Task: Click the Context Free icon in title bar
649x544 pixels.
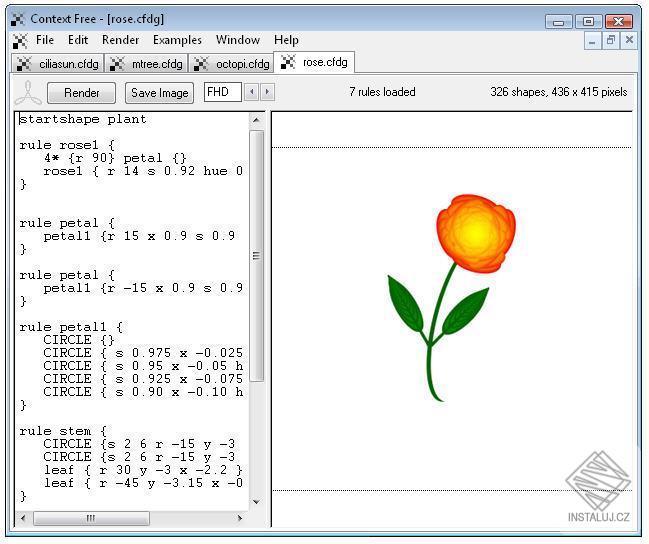Action: [18, 19]
